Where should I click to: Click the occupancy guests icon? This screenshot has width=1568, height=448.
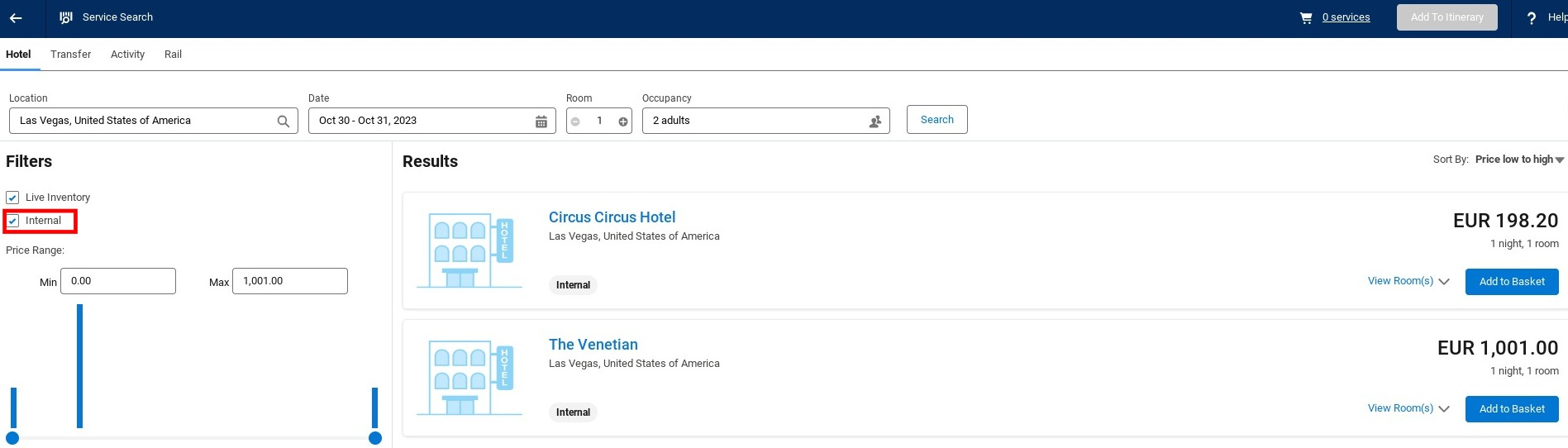click(875, 122)
